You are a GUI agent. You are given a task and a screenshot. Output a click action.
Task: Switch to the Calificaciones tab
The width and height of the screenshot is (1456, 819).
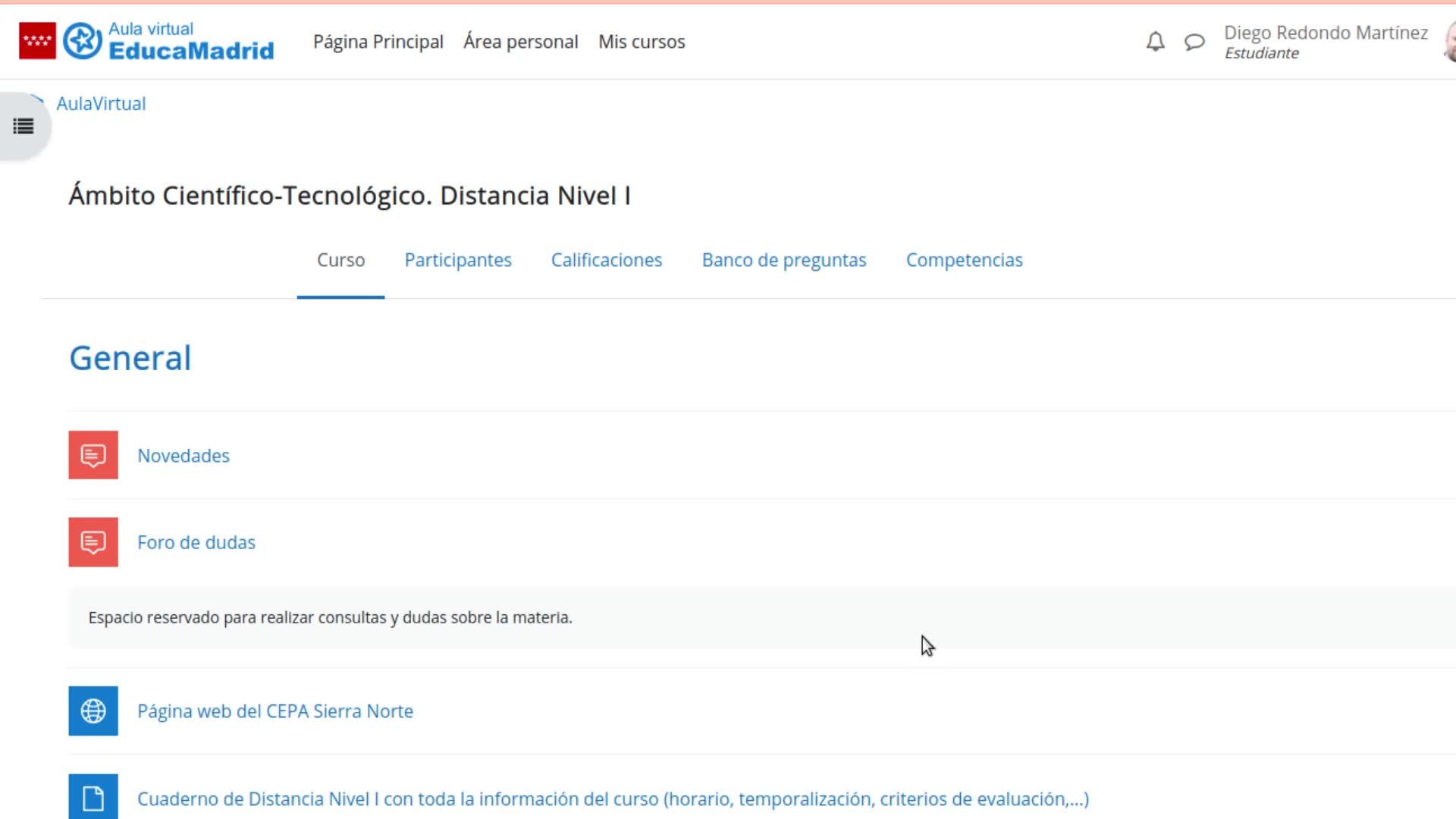point(607,260)
